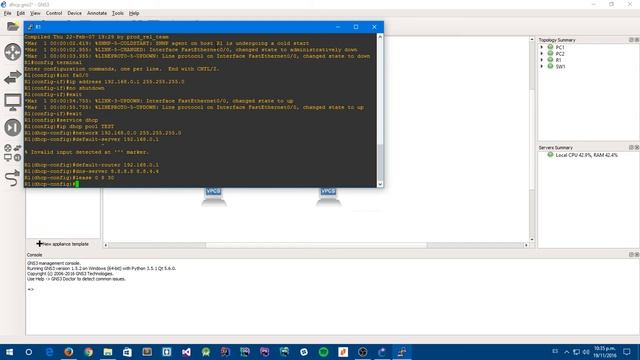Open Windows Store from taskbar
This screenshot has height=360, width=640.
pos(127,352)
